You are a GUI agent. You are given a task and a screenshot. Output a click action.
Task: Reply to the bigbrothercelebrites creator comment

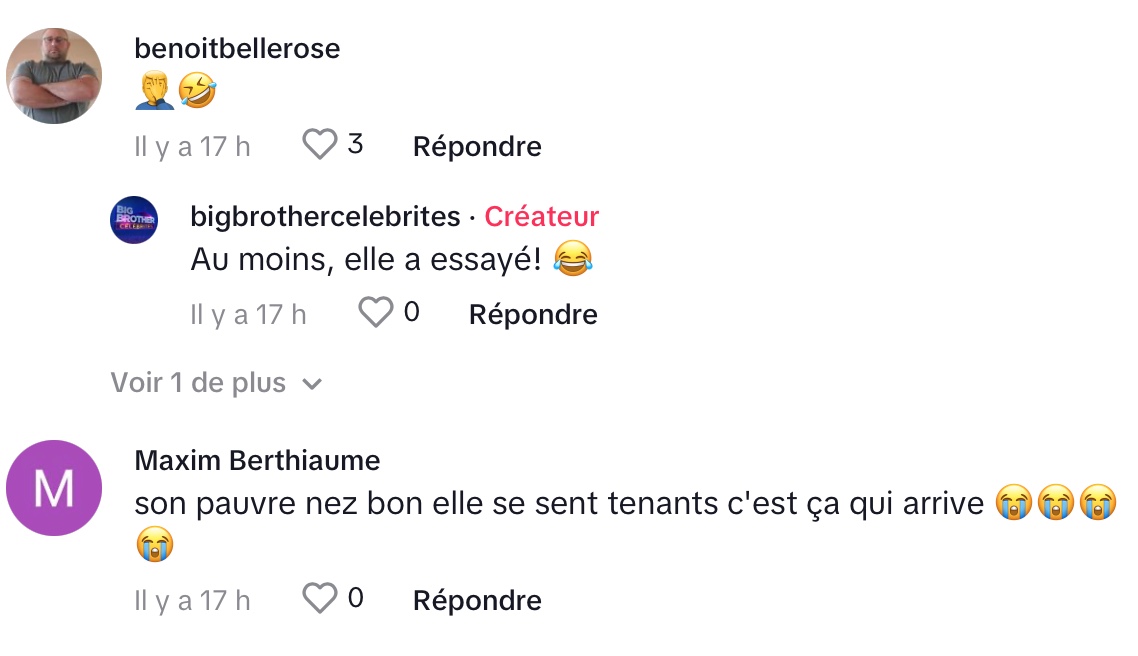tap(533, 314)
